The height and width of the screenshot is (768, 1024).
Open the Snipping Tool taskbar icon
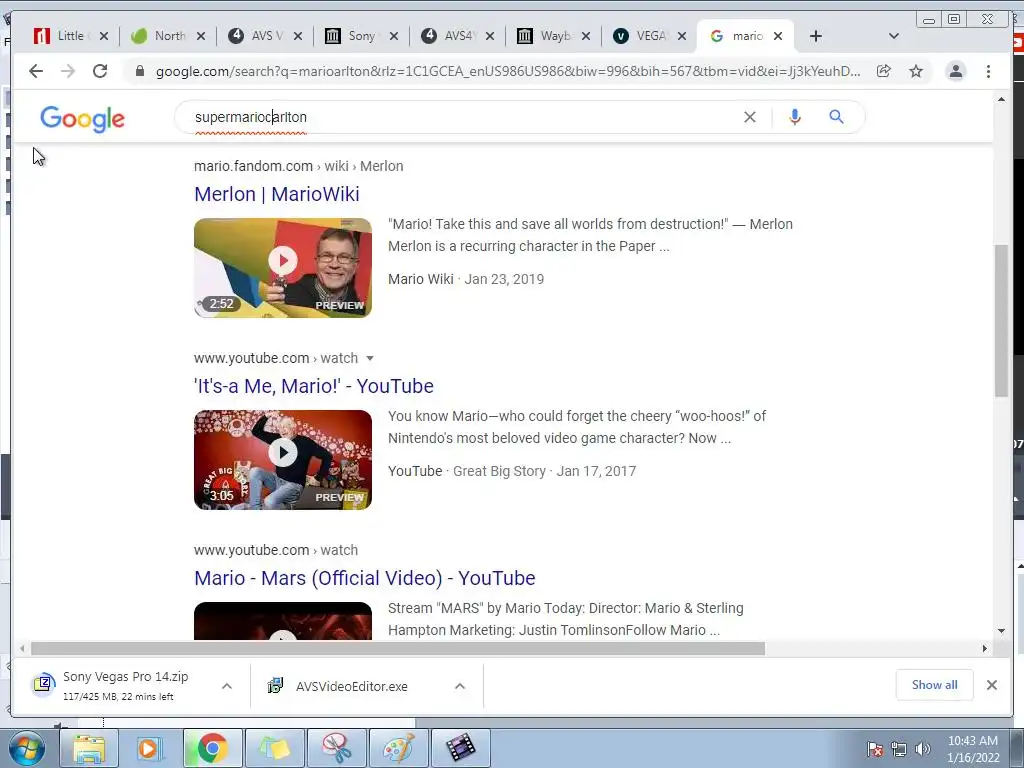pos(337,748)
